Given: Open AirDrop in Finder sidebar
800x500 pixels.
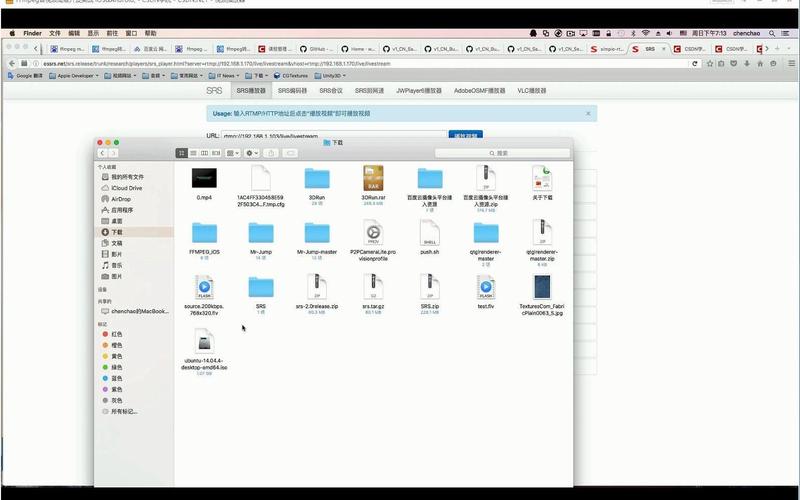Looking at the screenshot, I should click(121, 199).
